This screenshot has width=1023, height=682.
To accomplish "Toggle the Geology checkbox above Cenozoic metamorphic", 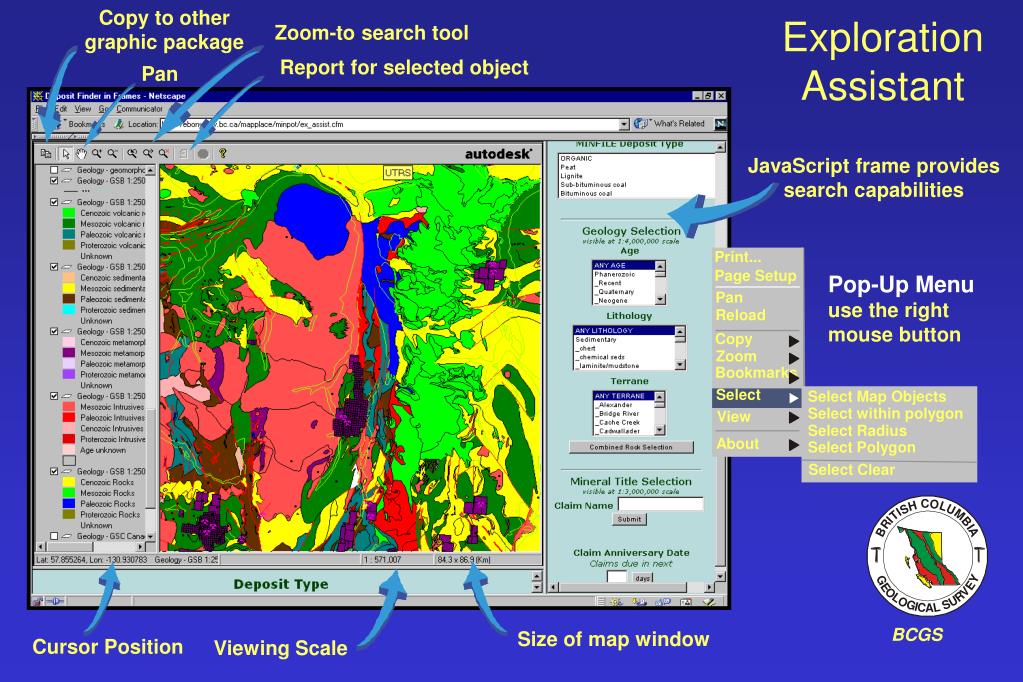I will pyautogui.click(x=54, y=332).
